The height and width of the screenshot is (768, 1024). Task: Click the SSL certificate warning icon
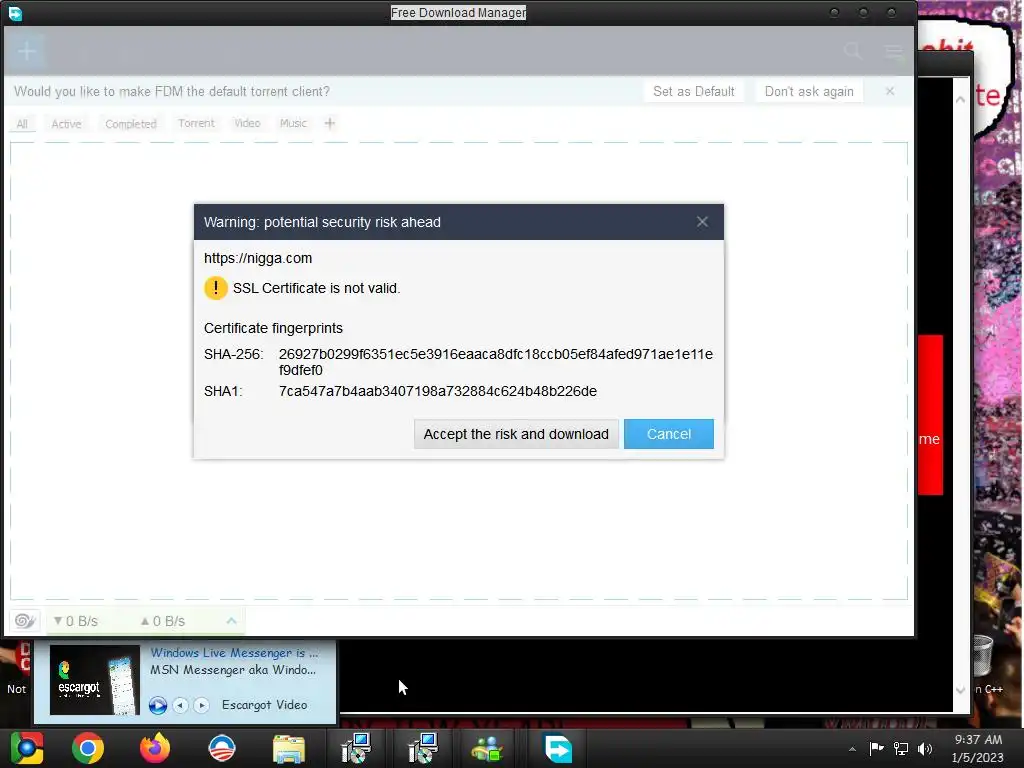[216, 288]
